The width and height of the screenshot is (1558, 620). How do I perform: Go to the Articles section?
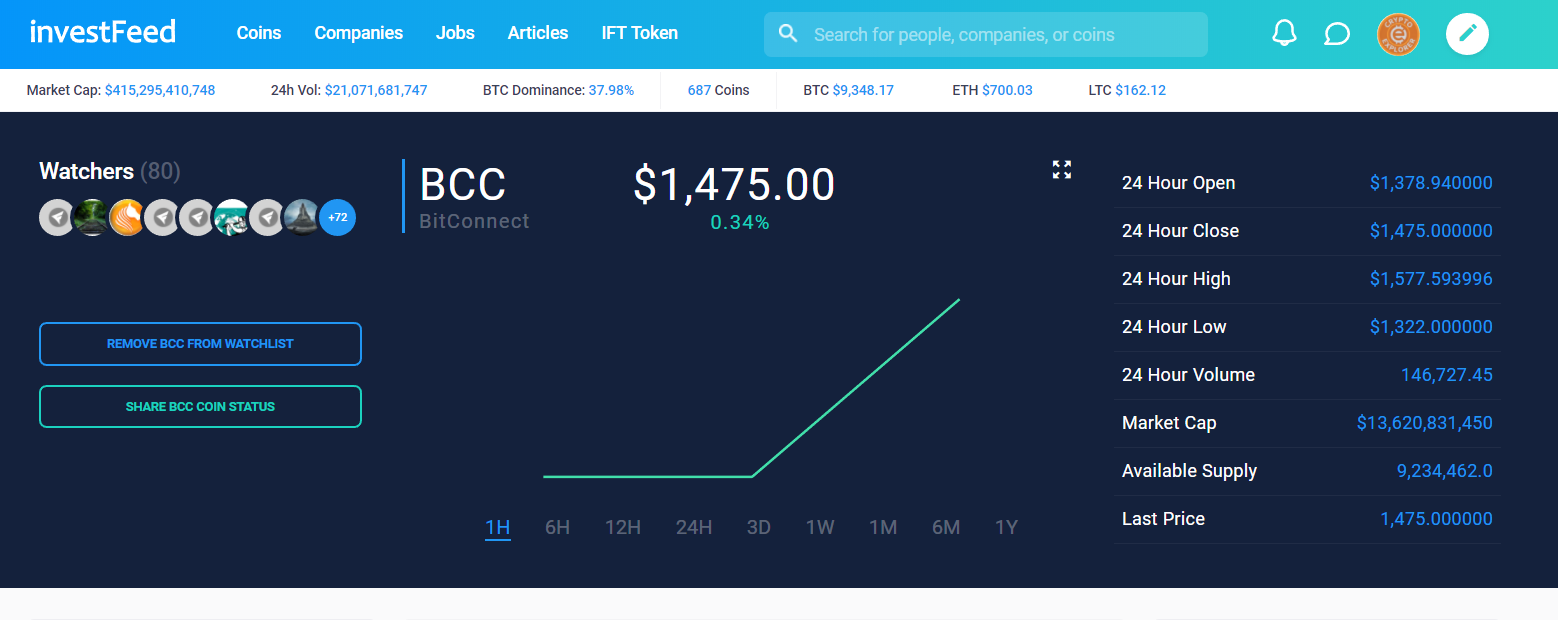pyautogui.click(x=538, y=33)
